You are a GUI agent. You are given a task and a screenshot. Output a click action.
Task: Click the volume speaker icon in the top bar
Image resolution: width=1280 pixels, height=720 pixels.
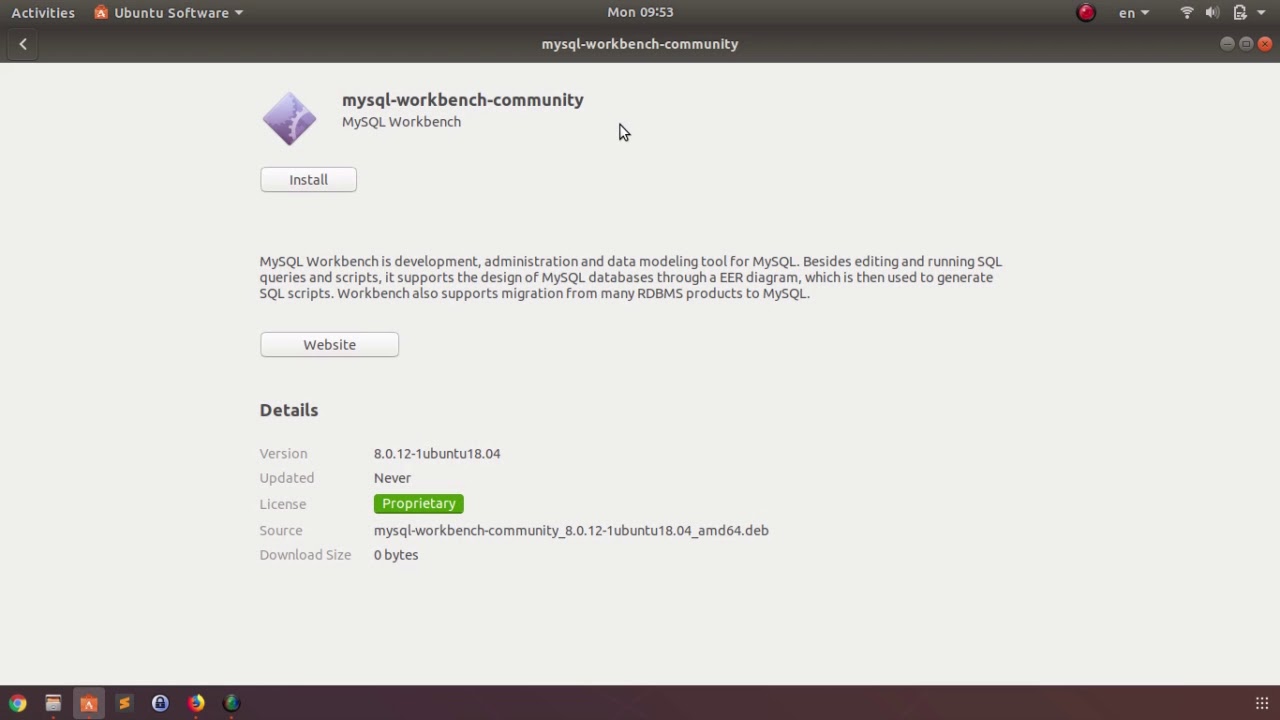pyautogui.click(x=1212, y=13)
